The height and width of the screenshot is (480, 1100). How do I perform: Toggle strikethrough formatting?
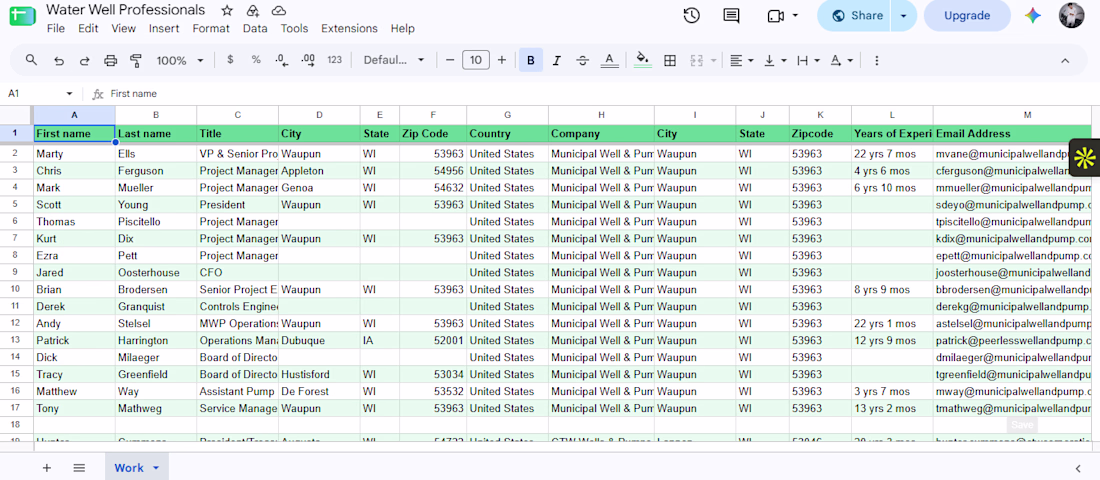(582, 61)
